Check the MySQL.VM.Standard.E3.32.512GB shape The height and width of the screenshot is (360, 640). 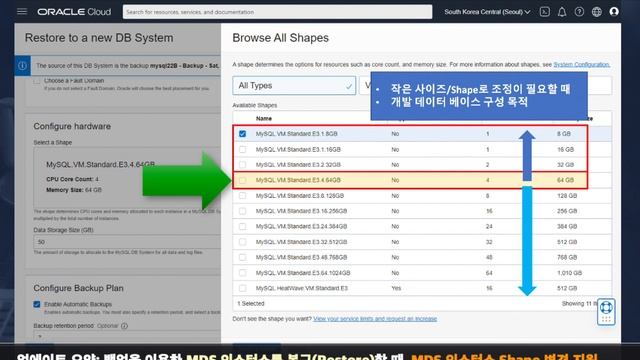point(242,242)
